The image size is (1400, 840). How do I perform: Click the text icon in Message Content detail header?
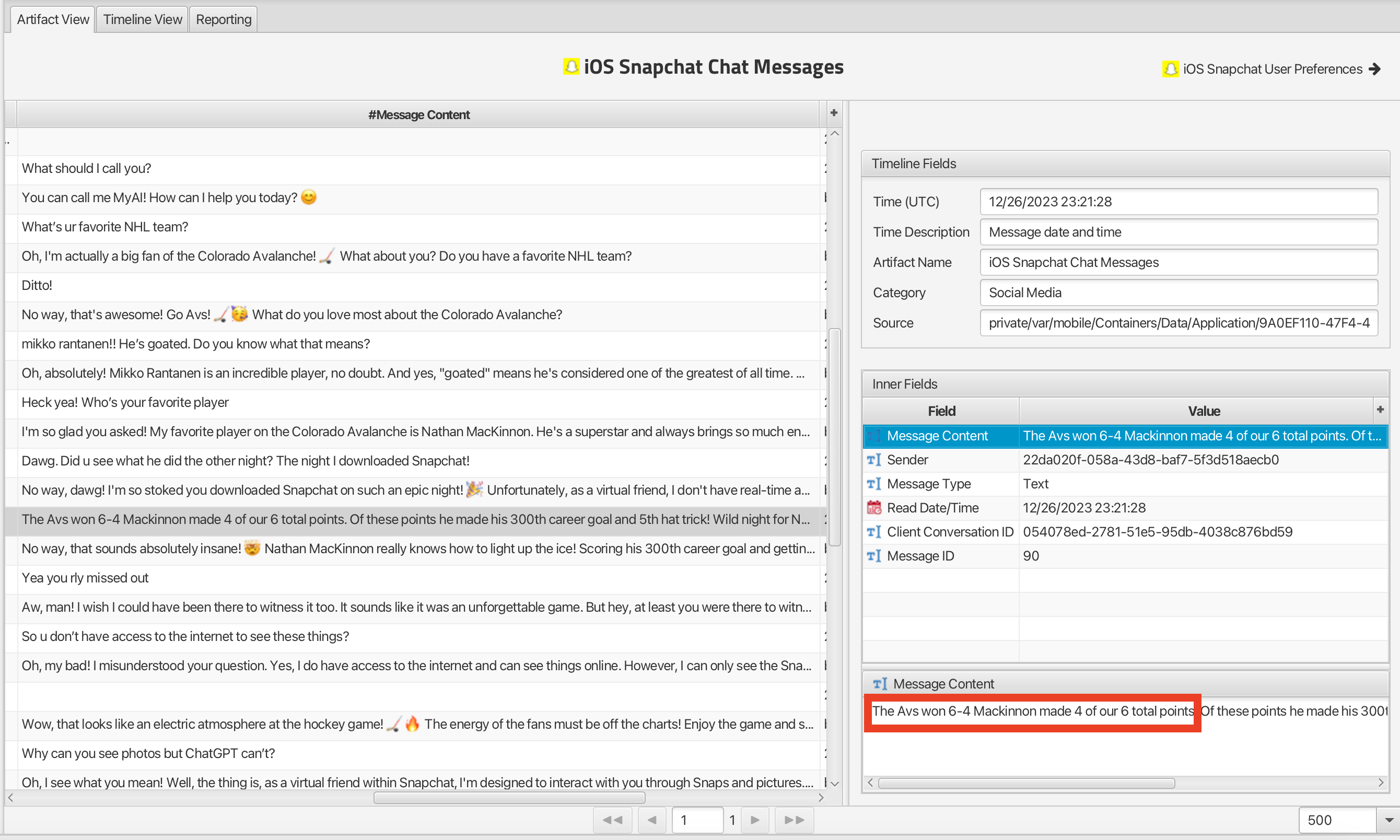(880, 684)
